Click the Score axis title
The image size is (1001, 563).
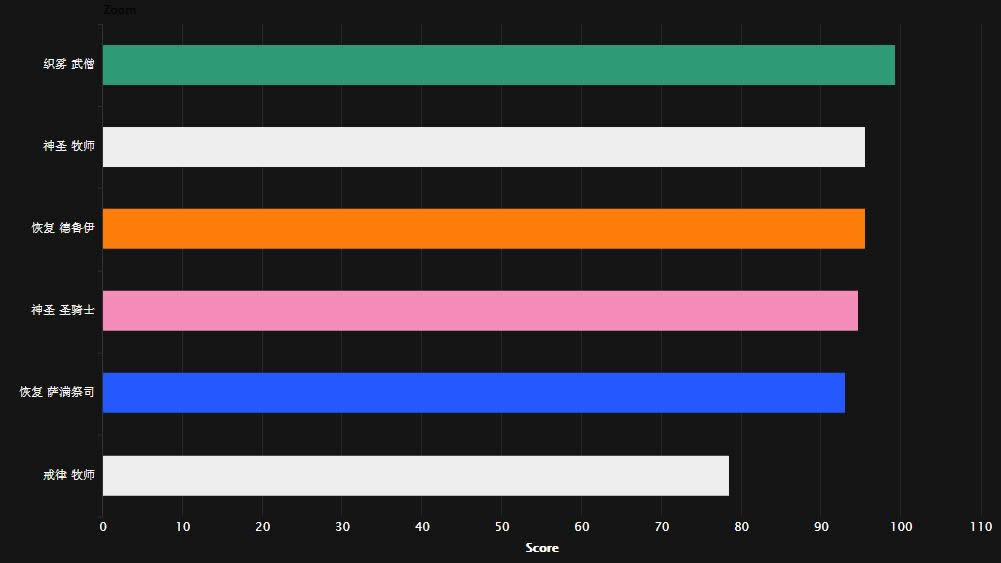542,548
